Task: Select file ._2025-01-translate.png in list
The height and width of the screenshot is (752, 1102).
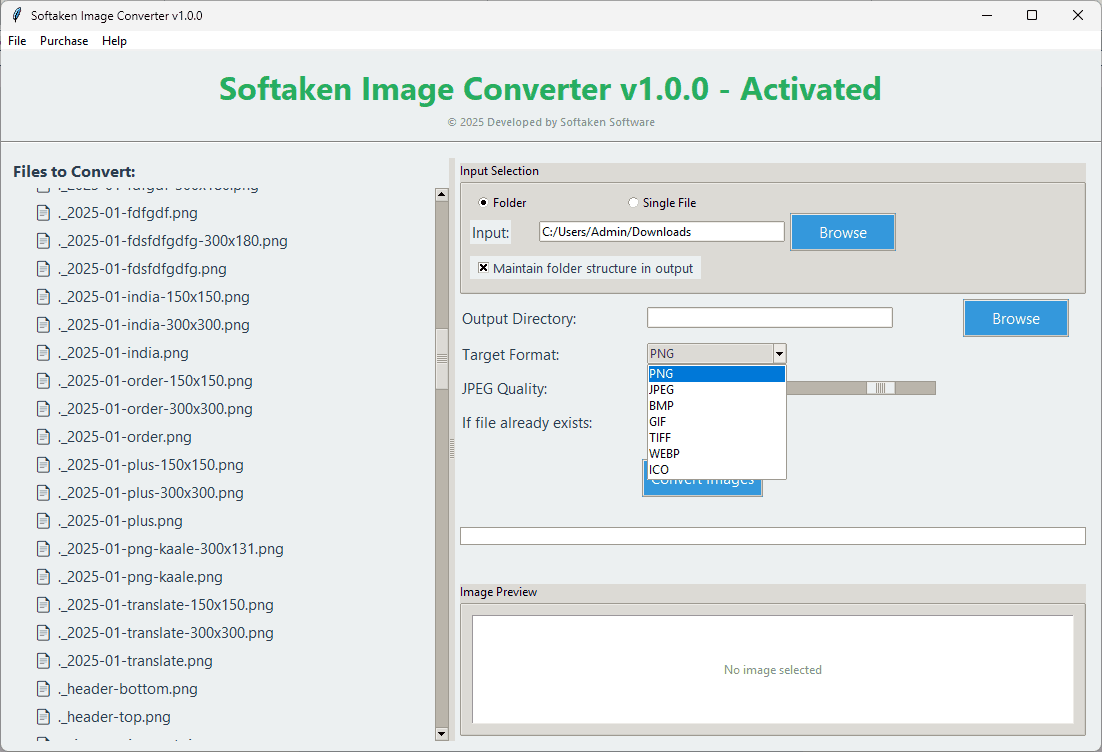Action: click(x=136, y=661)
